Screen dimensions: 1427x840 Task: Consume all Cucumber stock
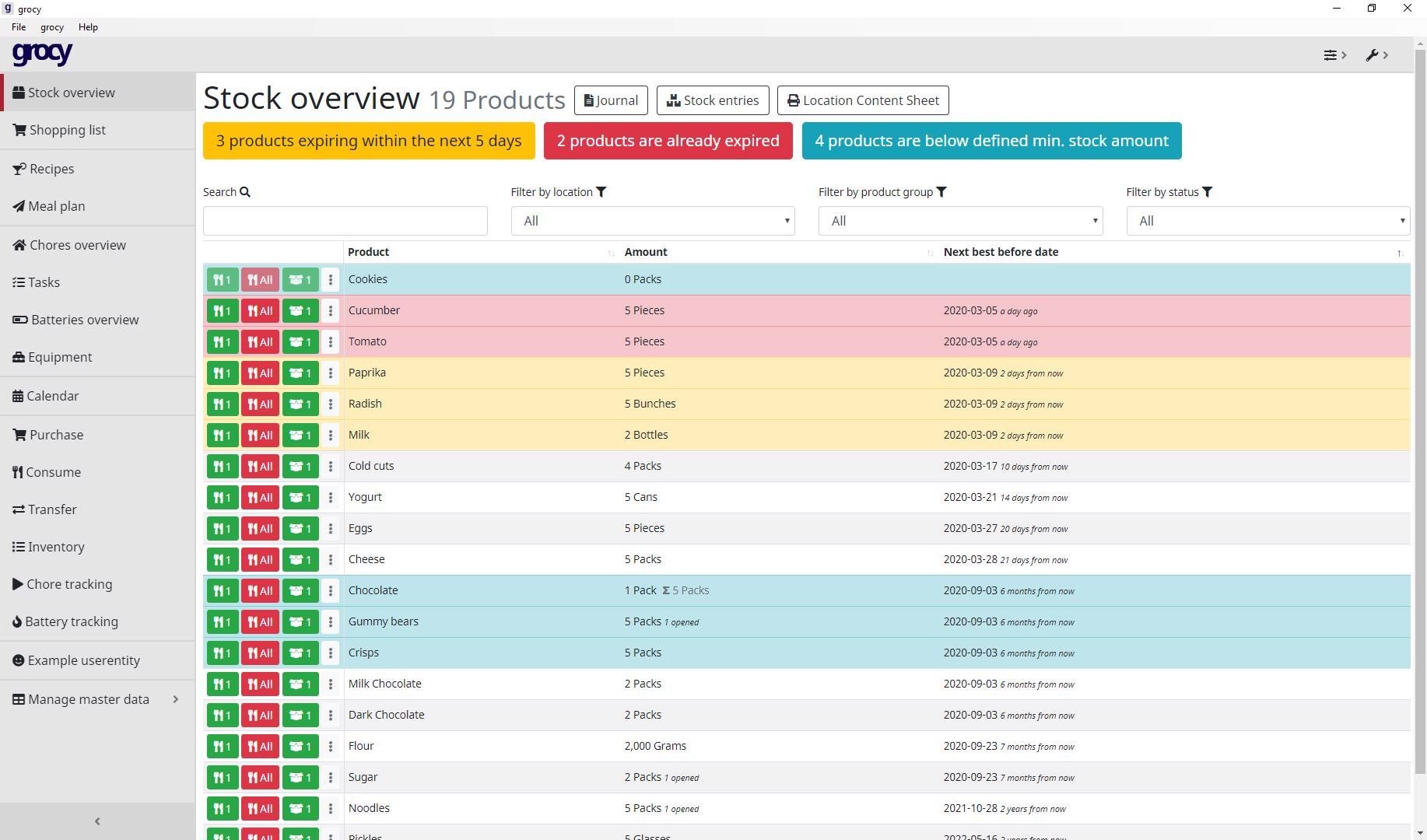[260, 310]
